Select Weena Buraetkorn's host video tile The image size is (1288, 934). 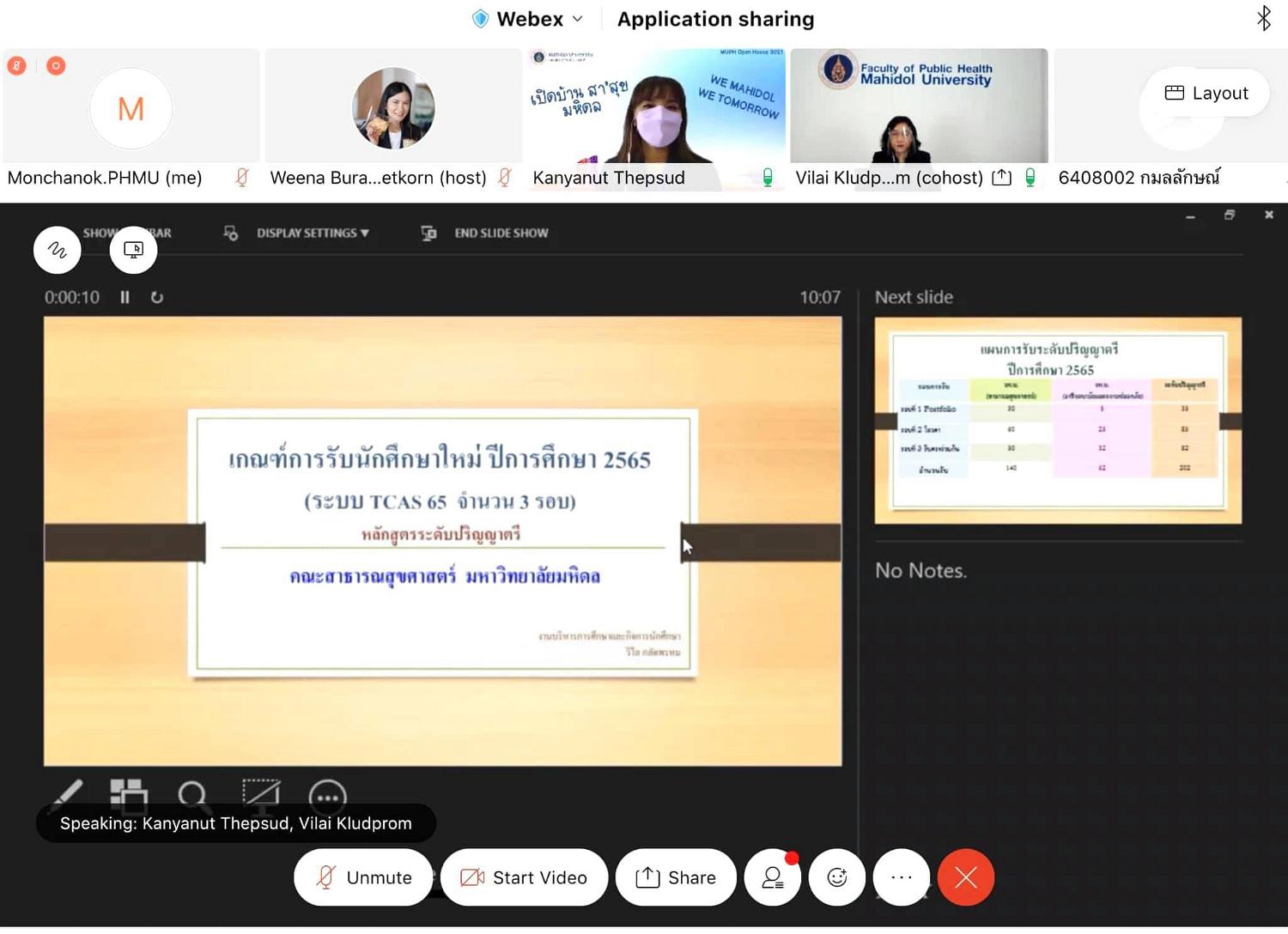tap(393, 118)
